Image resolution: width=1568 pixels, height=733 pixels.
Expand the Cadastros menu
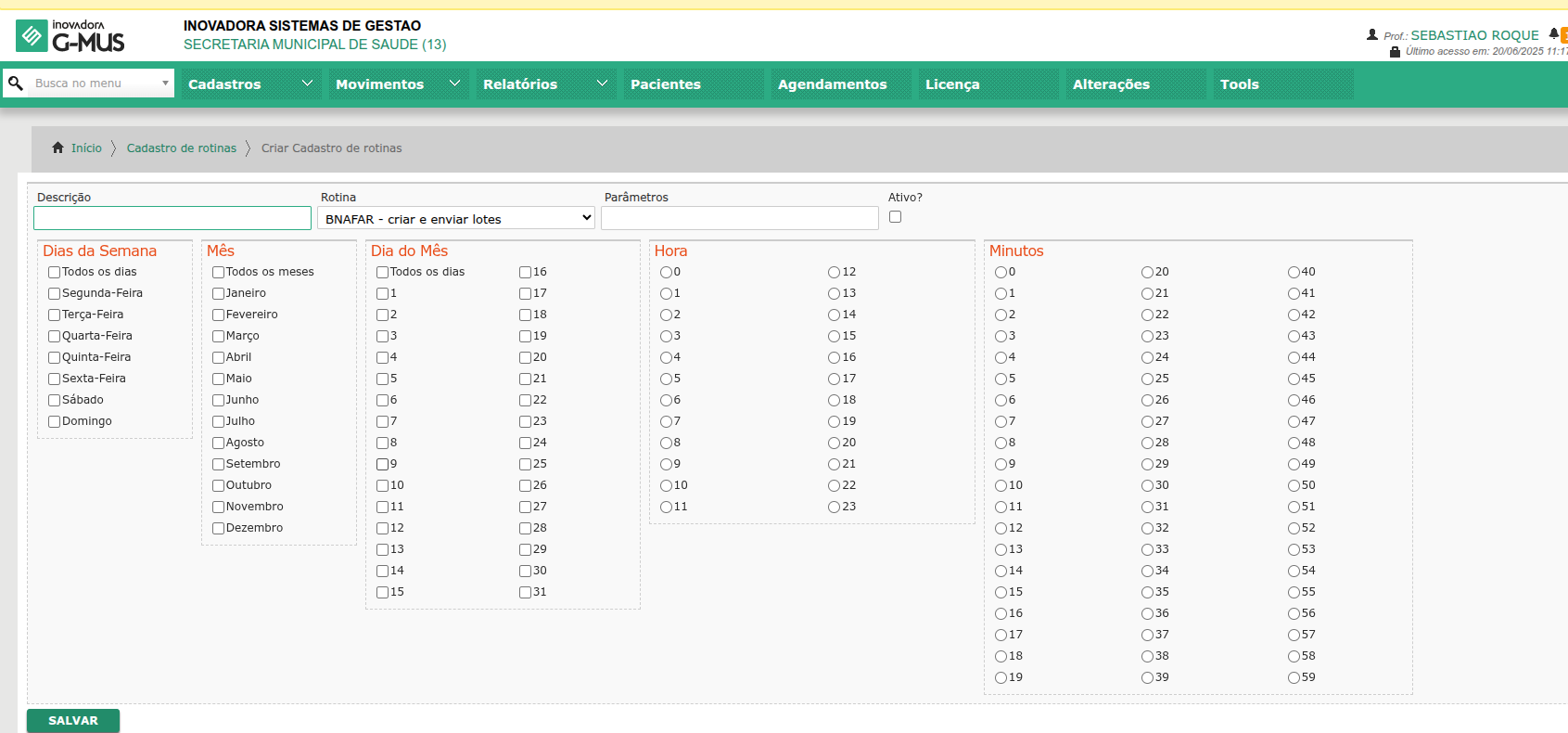click(x=250, y=84)
